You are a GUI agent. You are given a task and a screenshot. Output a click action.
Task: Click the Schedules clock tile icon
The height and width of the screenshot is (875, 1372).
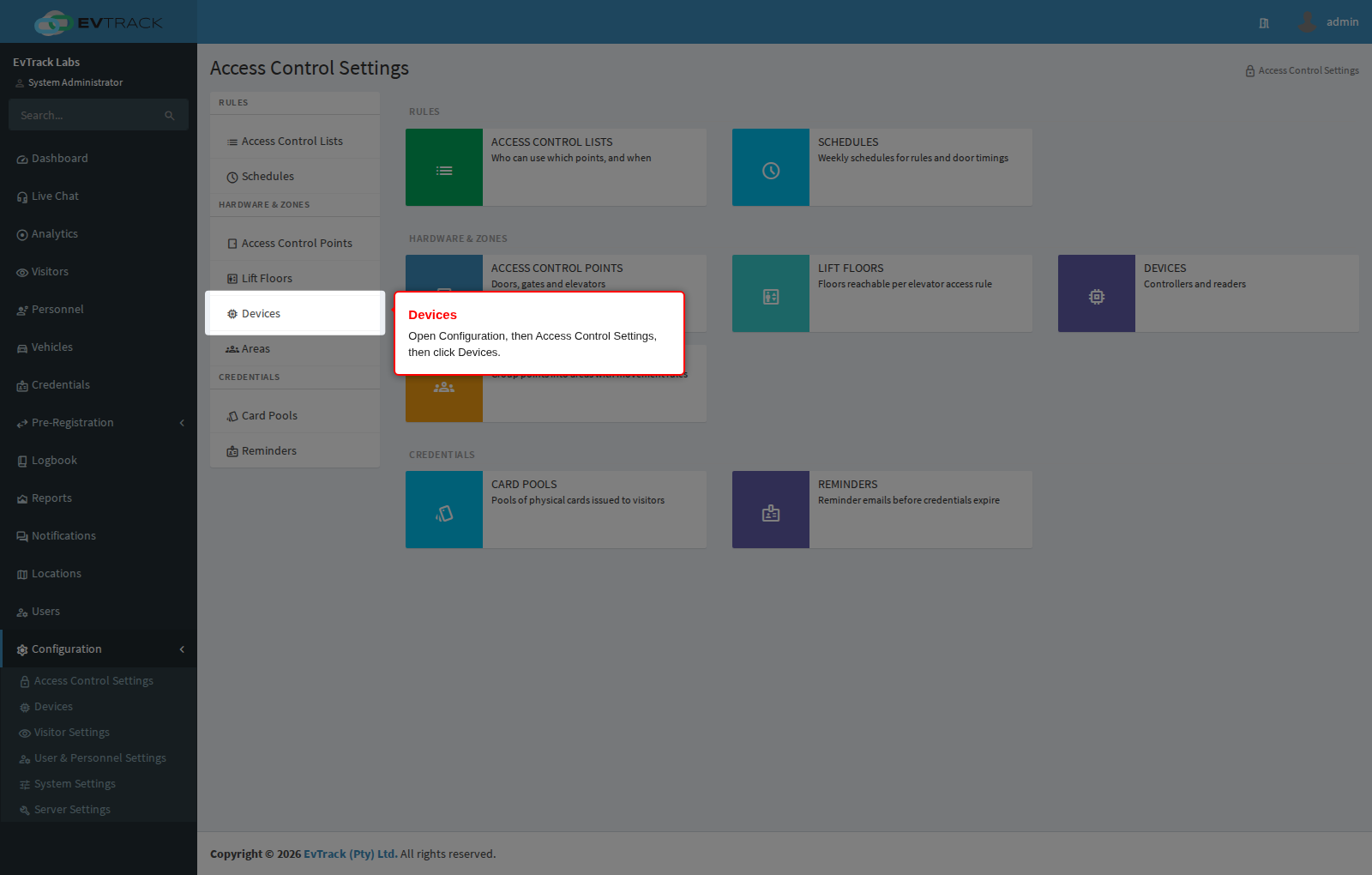click(771, 167)
